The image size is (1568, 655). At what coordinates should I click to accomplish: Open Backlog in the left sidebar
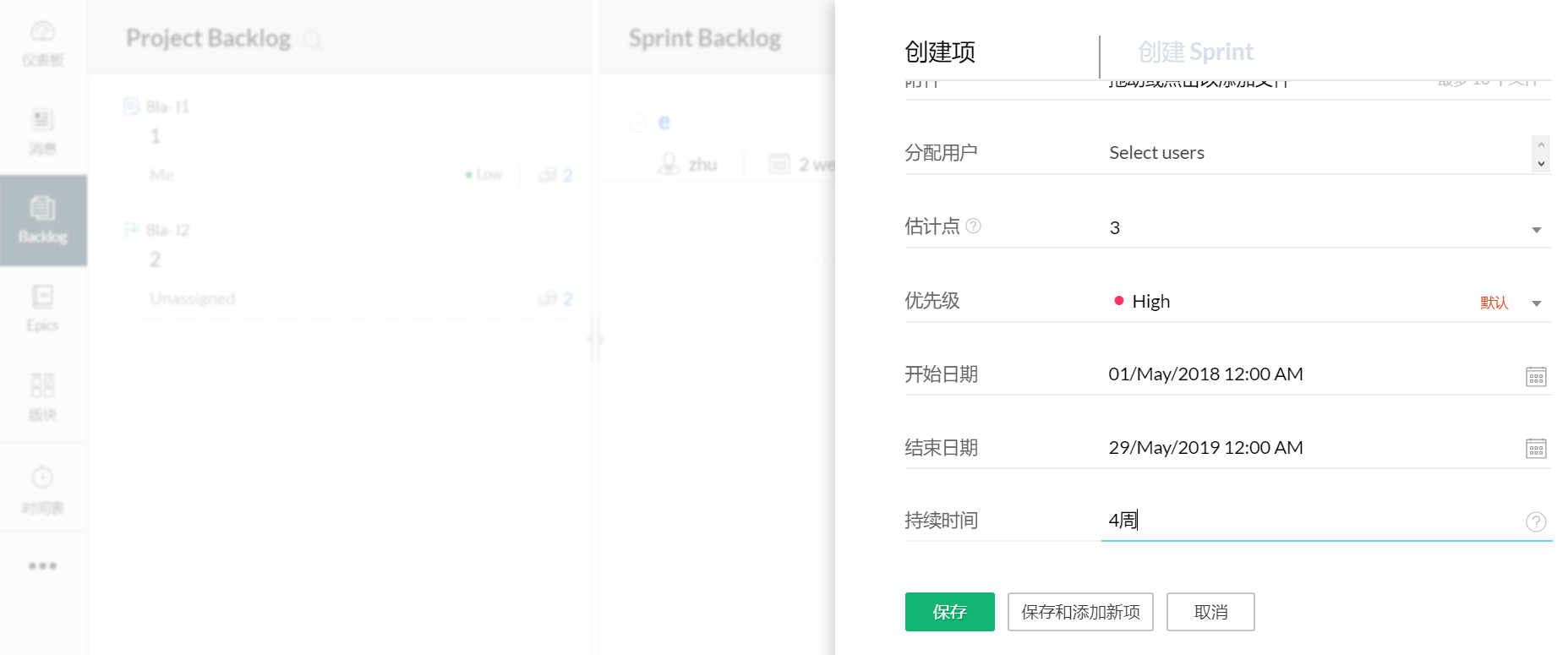click(43, 220)
